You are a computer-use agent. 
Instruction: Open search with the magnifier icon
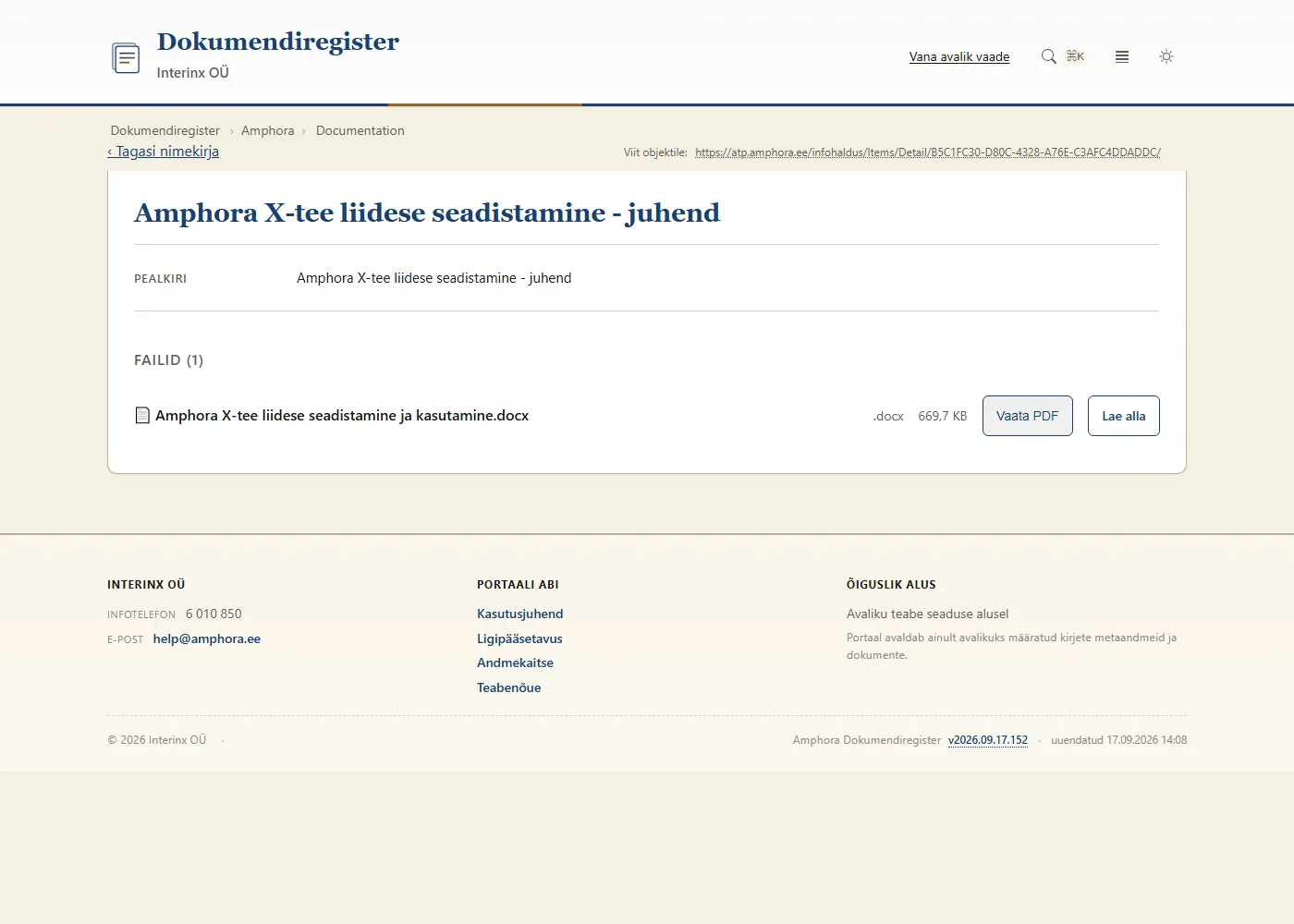1048,56
